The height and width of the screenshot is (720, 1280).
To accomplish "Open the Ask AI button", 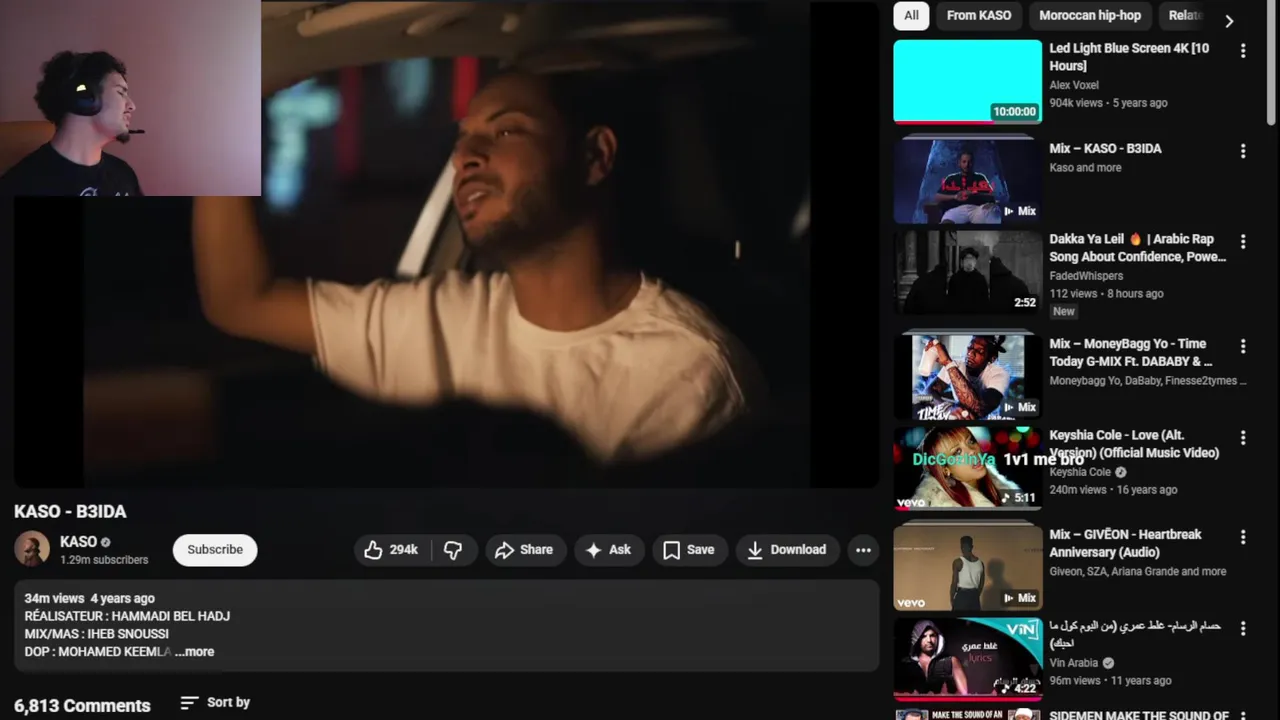I will click(608, 550).
